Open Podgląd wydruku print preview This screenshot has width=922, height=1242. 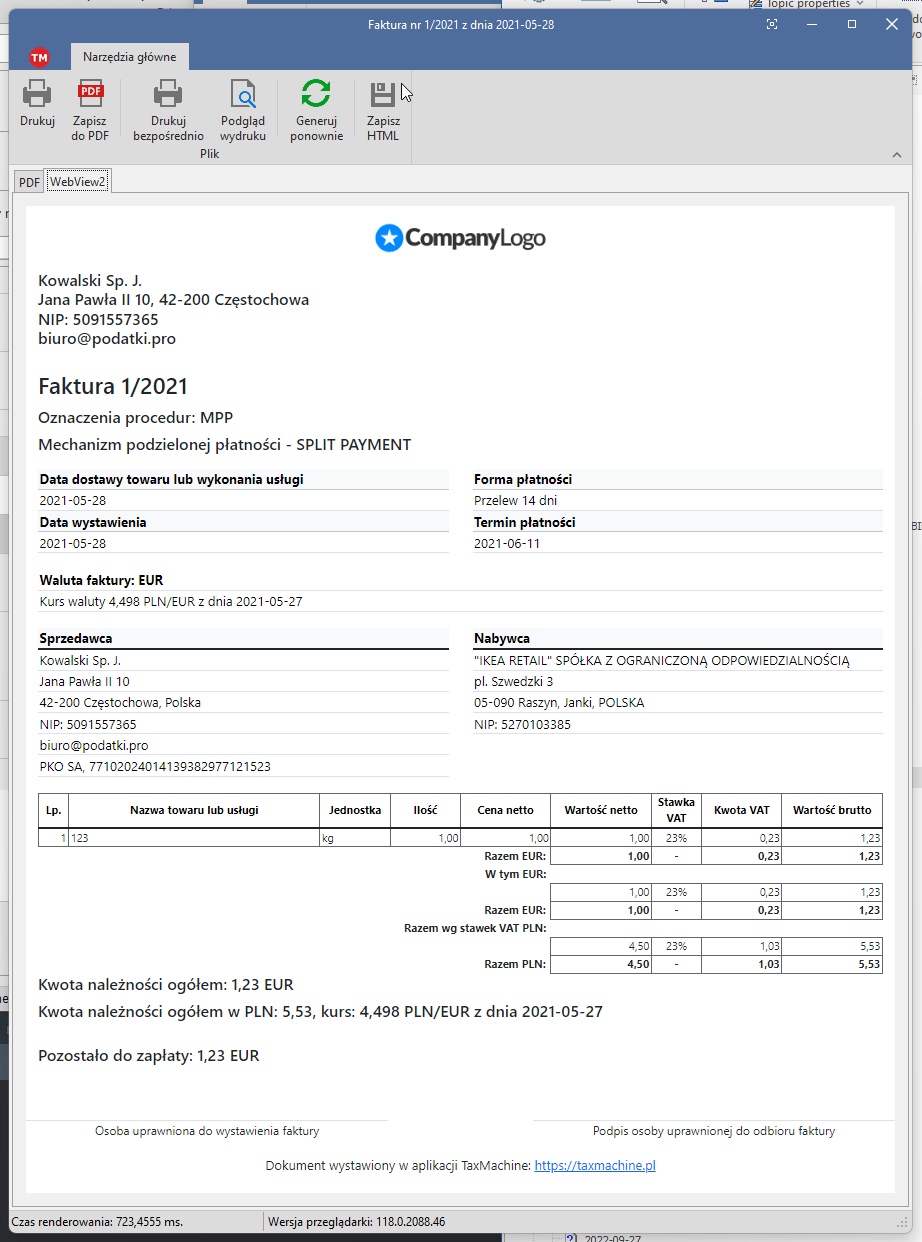243,95
